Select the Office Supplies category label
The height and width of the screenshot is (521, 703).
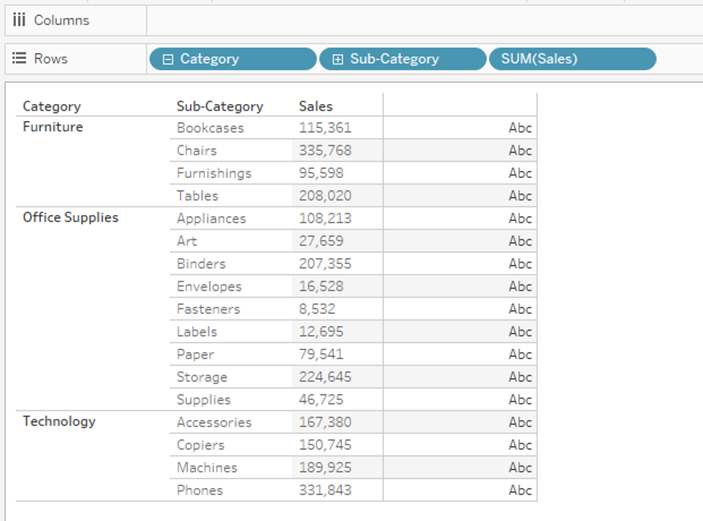point(70,217)
